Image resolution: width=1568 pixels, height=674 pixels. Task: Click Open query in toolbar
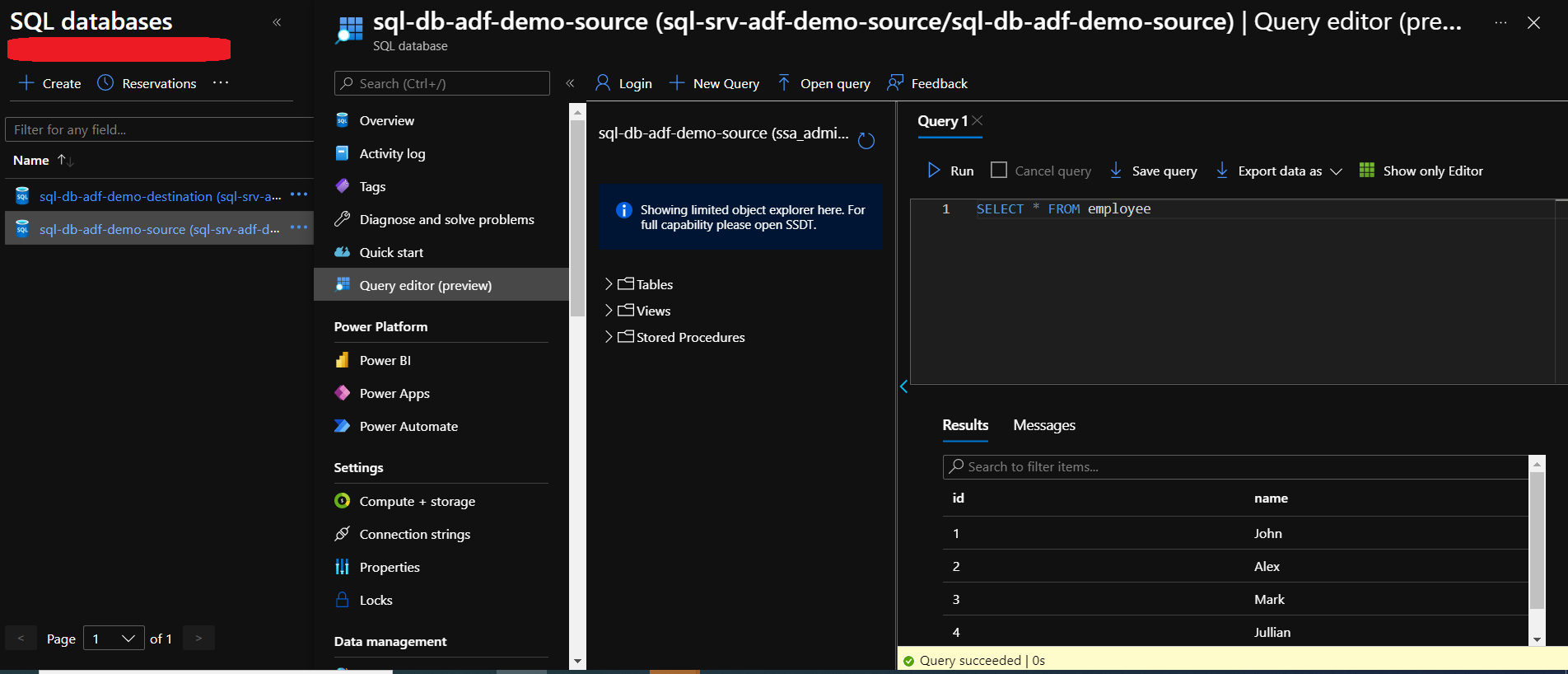(x=824, y=83)
